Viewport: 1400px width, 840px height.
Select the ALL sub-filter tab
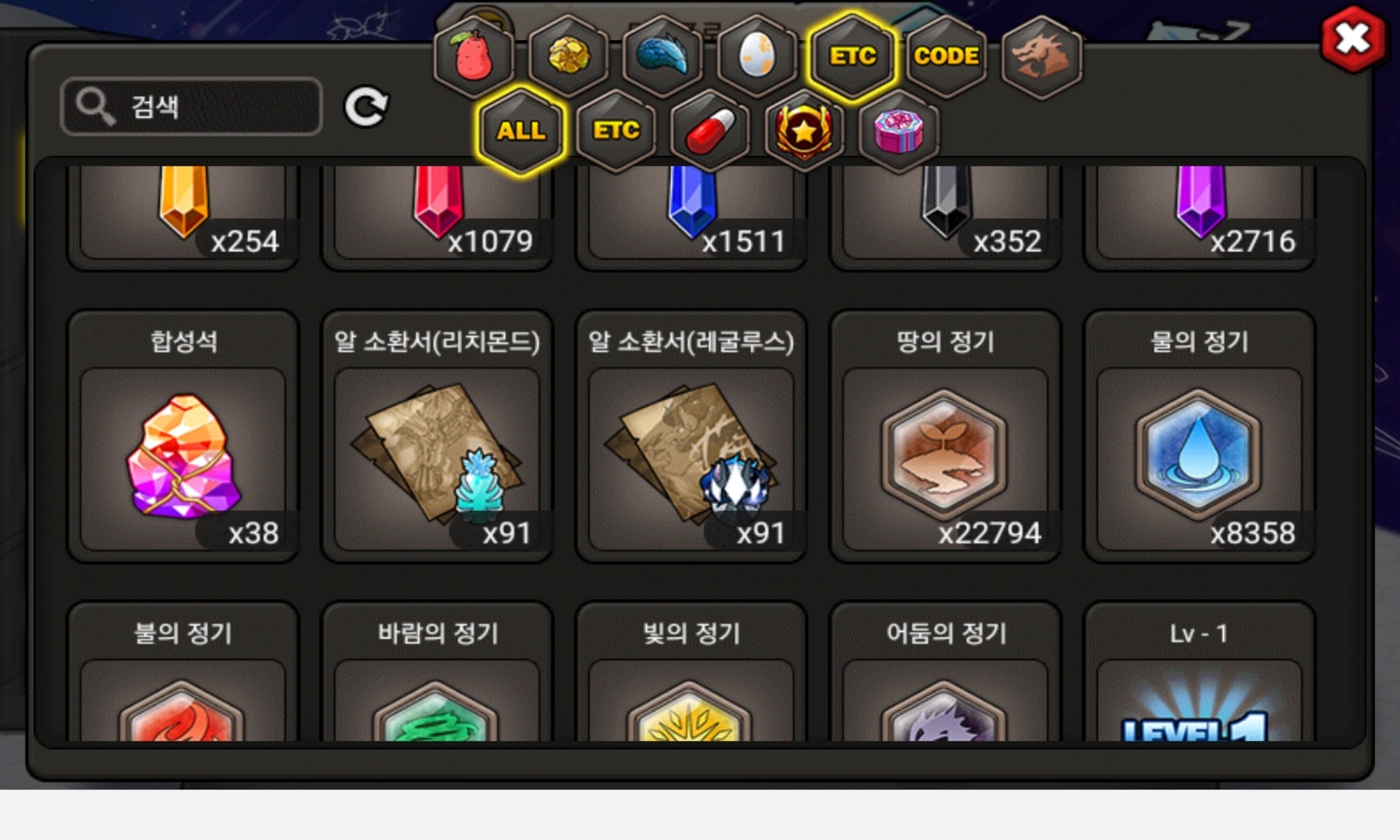tap(521, 131)
